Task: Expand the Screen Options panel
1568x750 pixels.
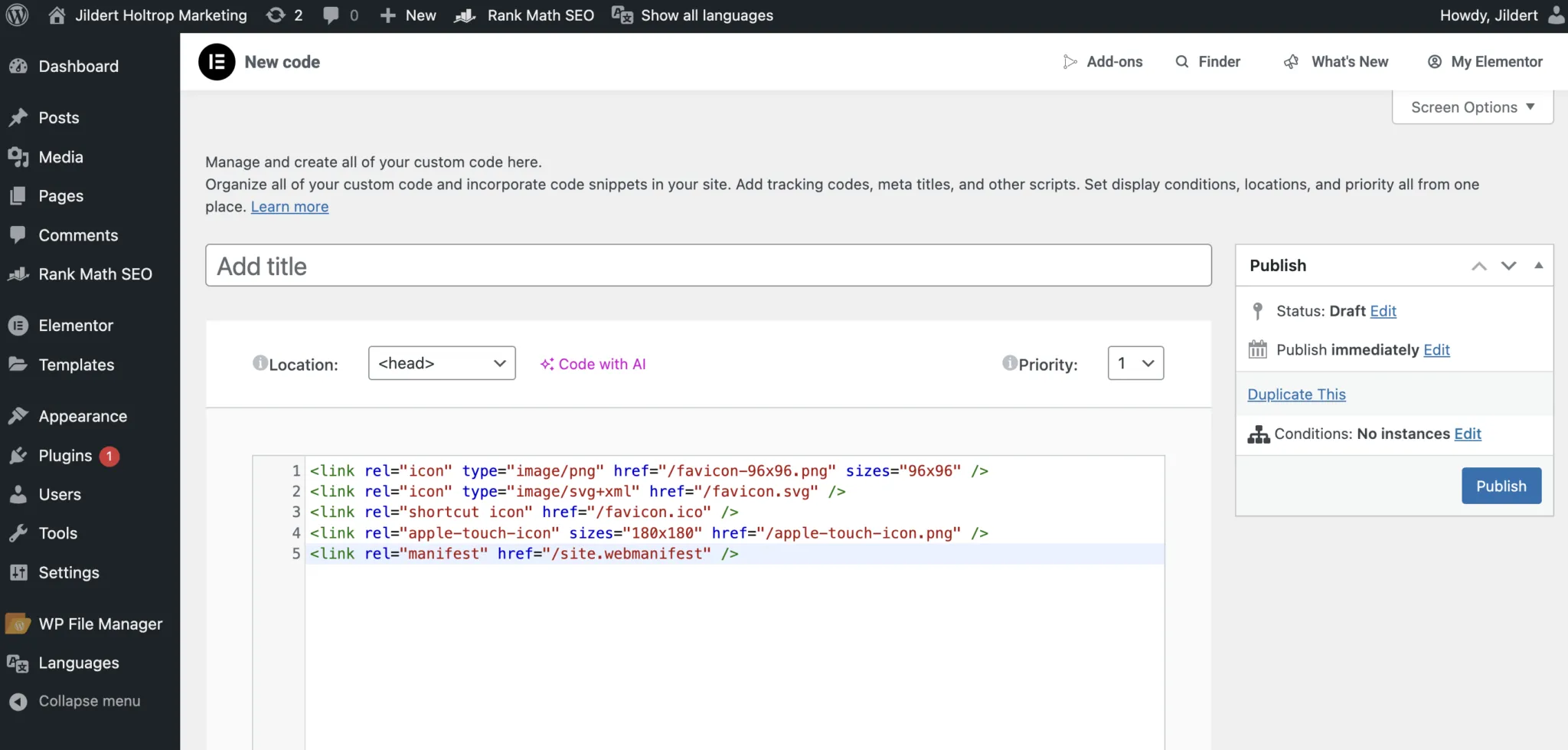Action: (x=1471, y=106)
